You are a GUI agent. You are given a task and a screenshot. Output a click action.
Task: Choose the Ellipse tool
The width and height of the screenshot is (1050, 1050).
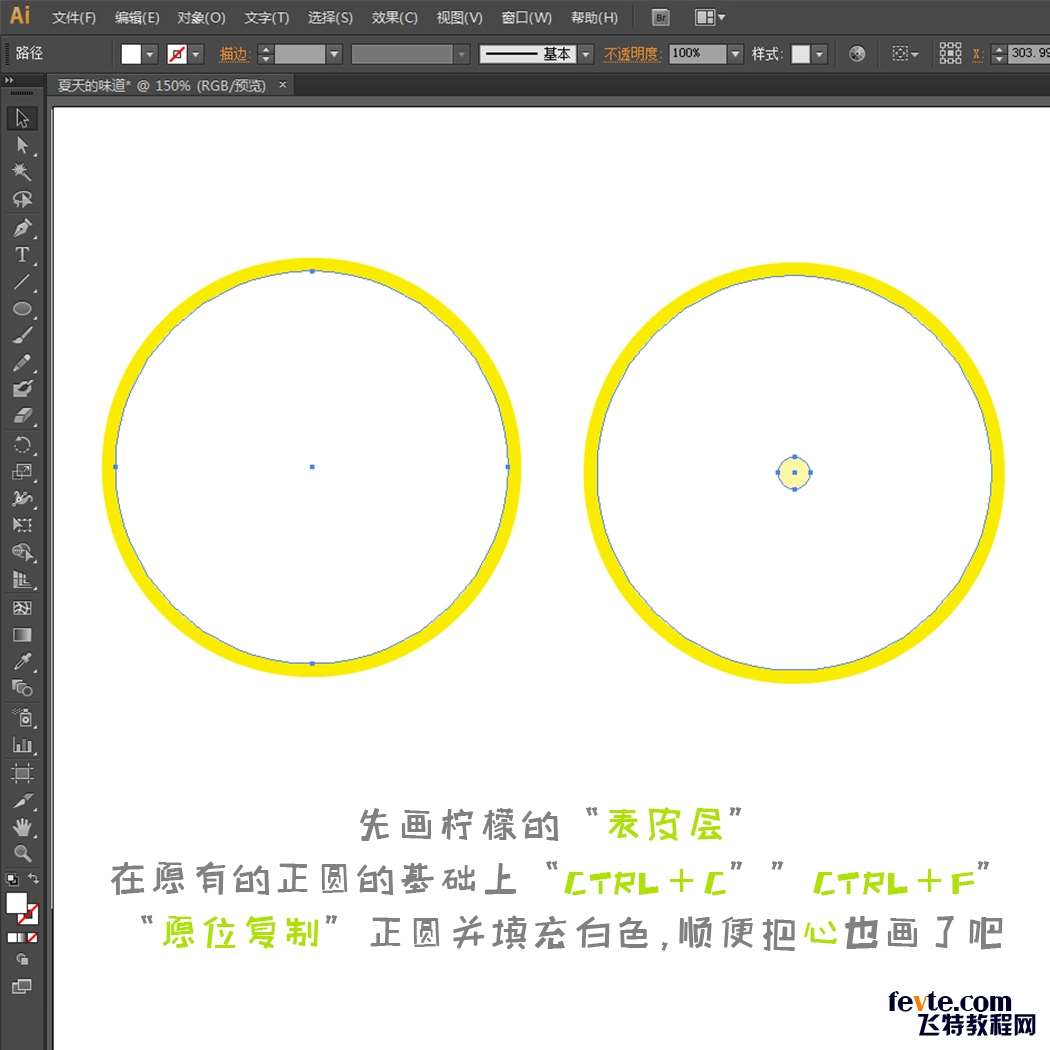point(22,309)
